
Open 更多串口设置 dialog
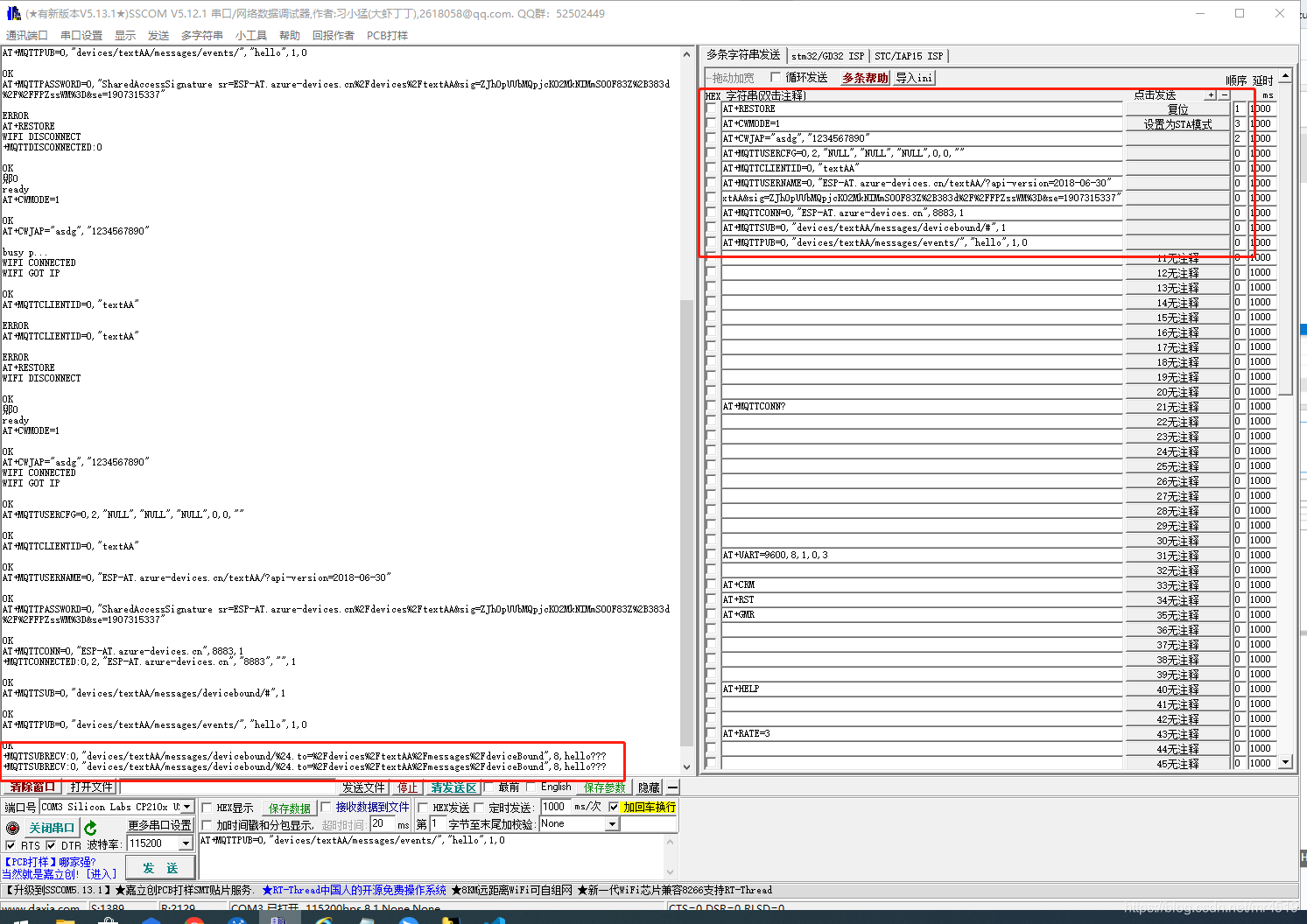[x=159, y=825]
